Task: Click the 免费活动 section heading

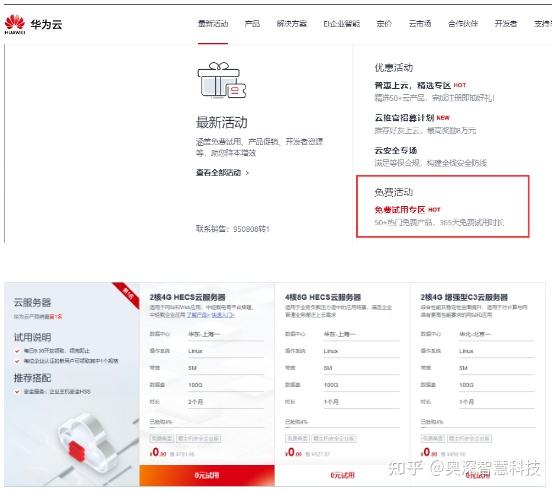Action: point(394,193)
